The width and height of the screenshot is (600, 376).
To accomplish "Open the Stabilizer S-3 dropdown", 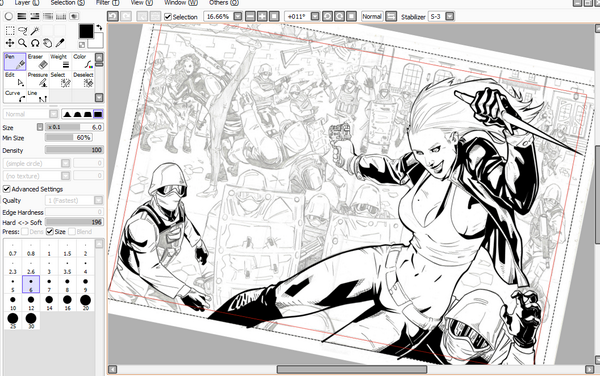I will 450,16.
